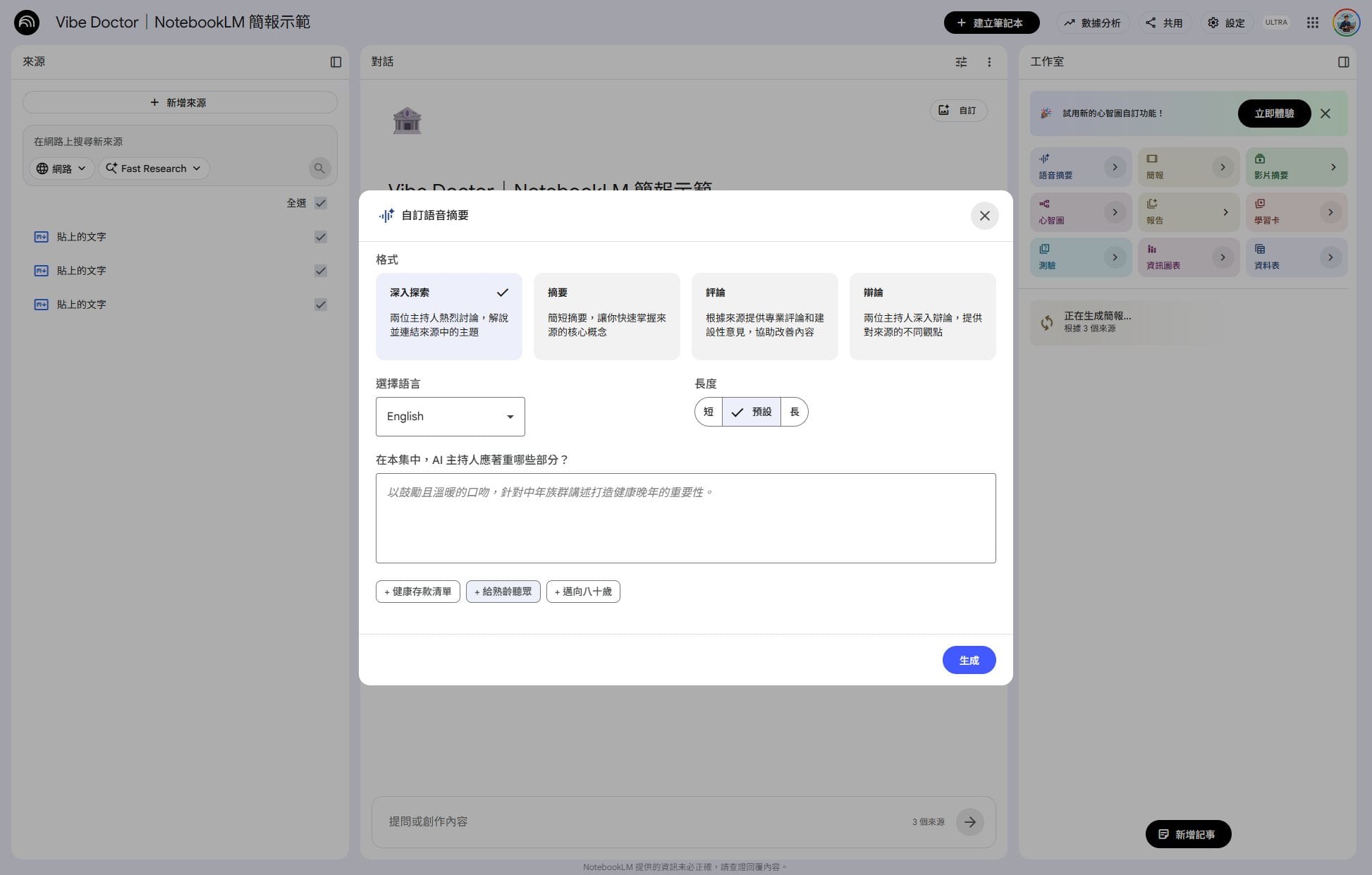The height and width of the screenshot is (875, 1372).
Task: Expand 心智圖 options arrow
Action: pos(1115,212)
